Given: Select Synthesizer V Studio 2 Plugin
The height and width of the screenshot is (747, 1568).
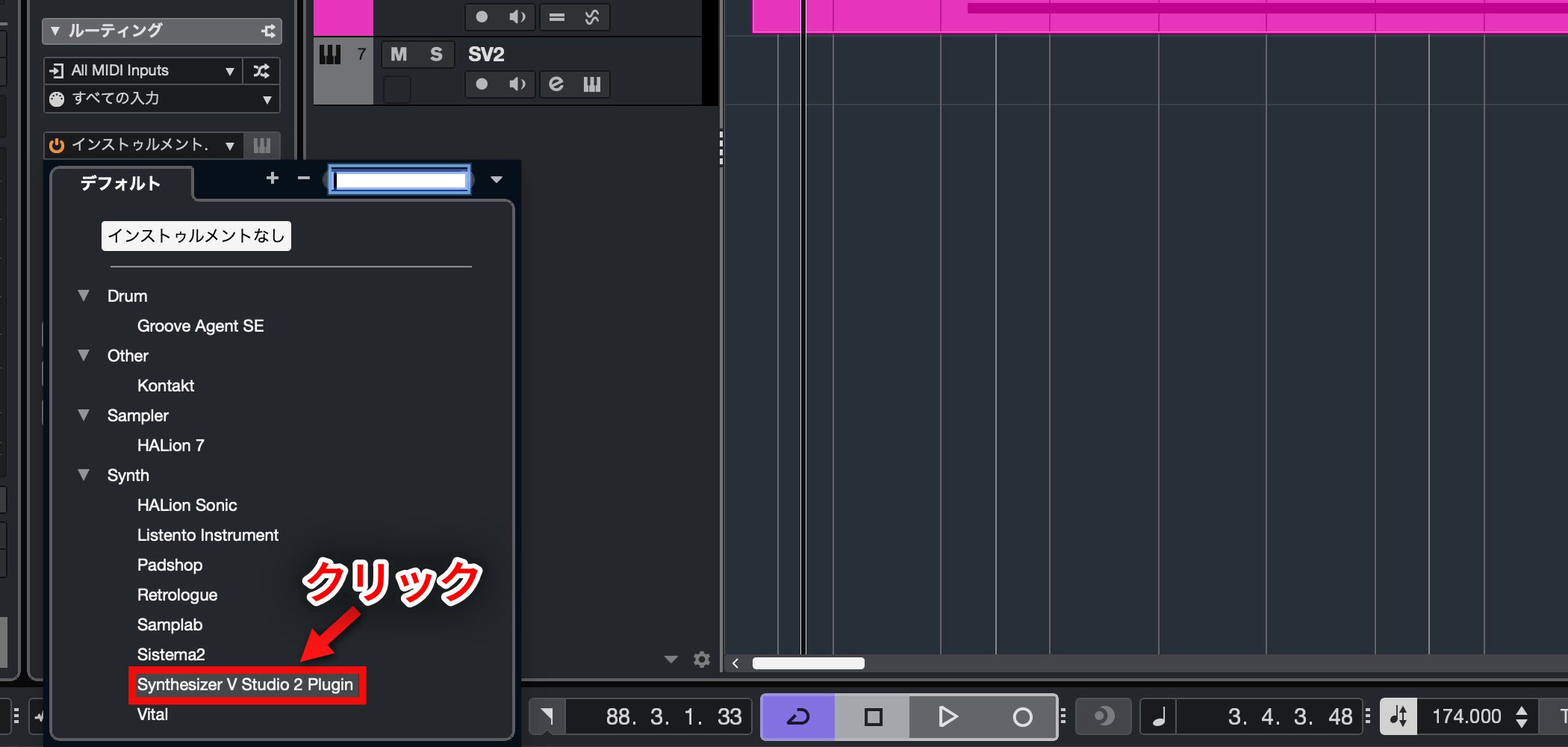Looking at the screenshot, I should click(x=245, y=684).
